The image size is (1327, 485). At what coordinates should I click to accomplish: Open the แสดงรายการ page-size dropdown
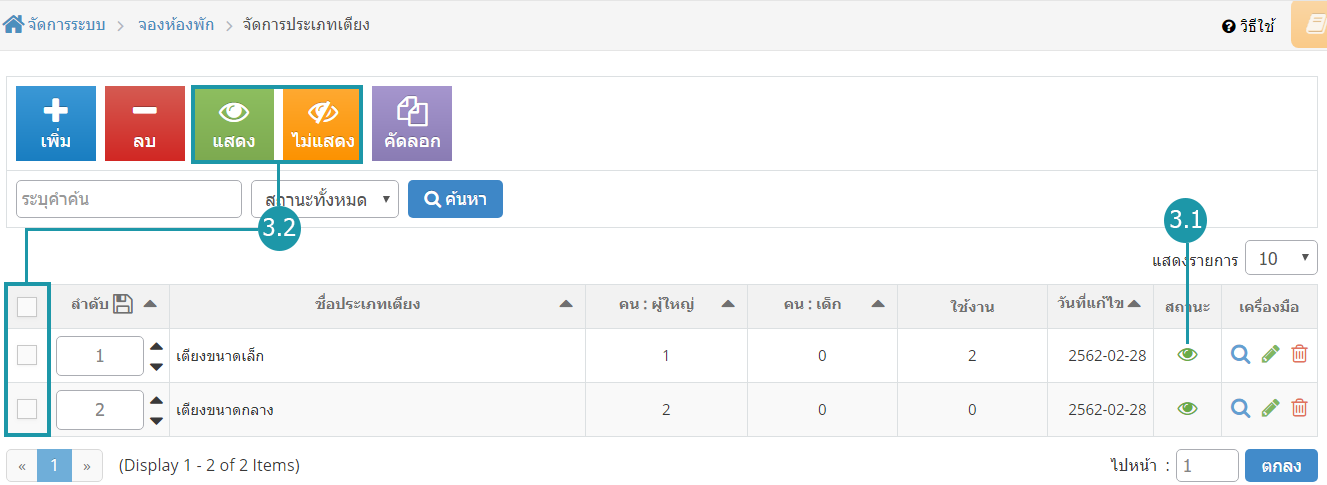click(x=1280, y=258)
